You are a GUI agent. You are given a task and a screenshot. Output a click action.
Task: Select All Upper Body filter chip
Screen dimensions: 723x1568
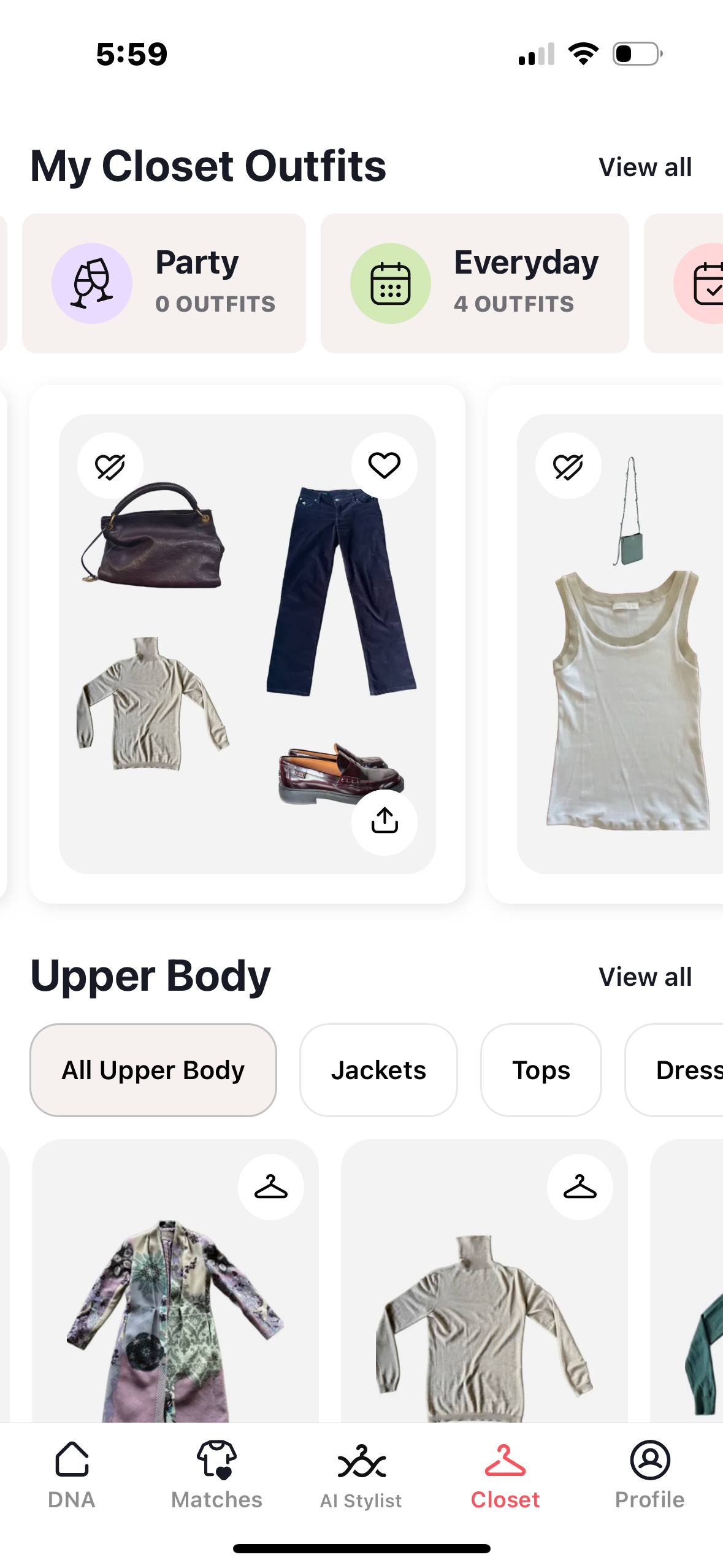pyautogui.click(x=153, y=1070)
